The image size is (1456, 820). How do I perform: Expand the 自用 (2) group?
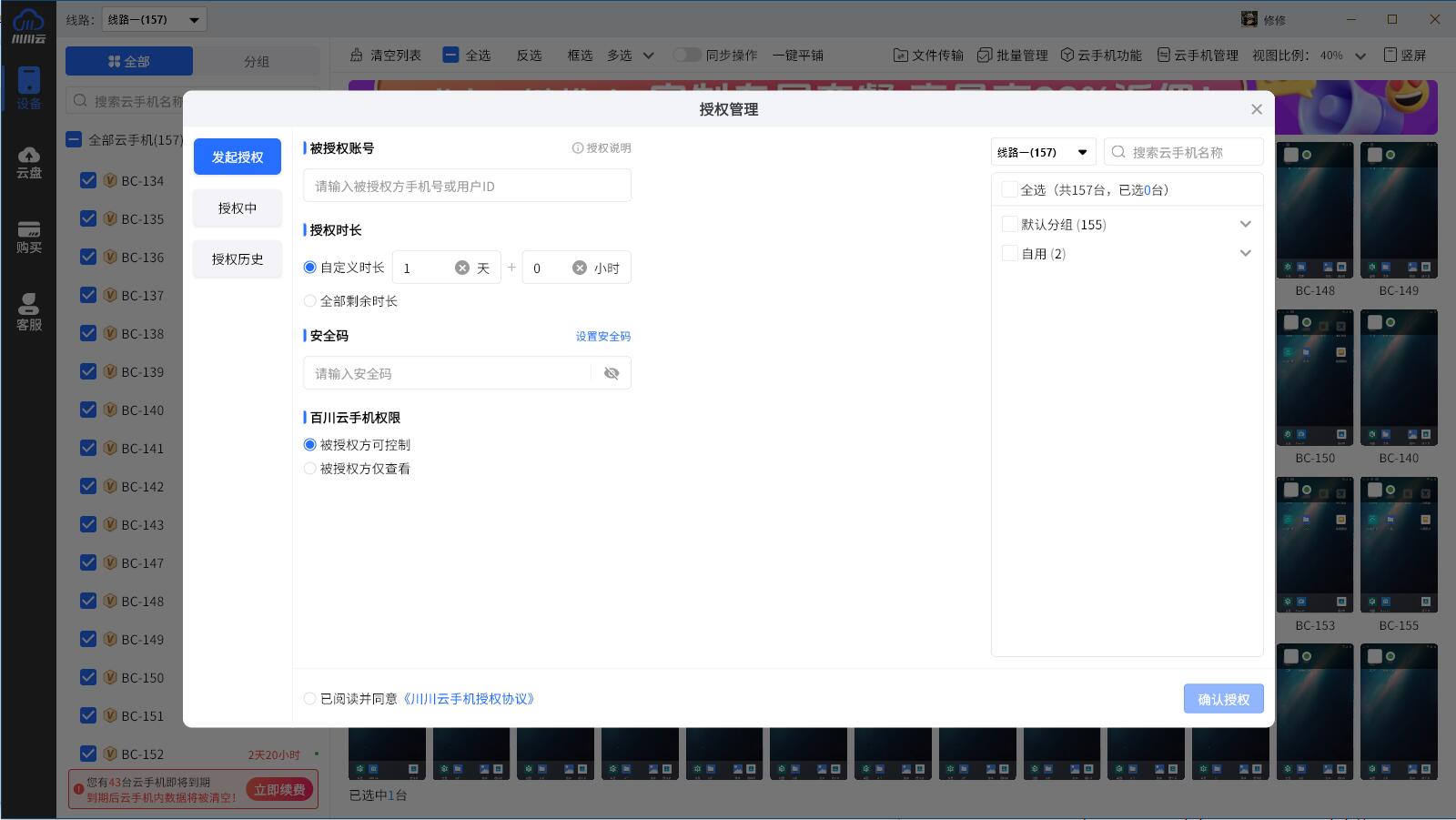1245,254
